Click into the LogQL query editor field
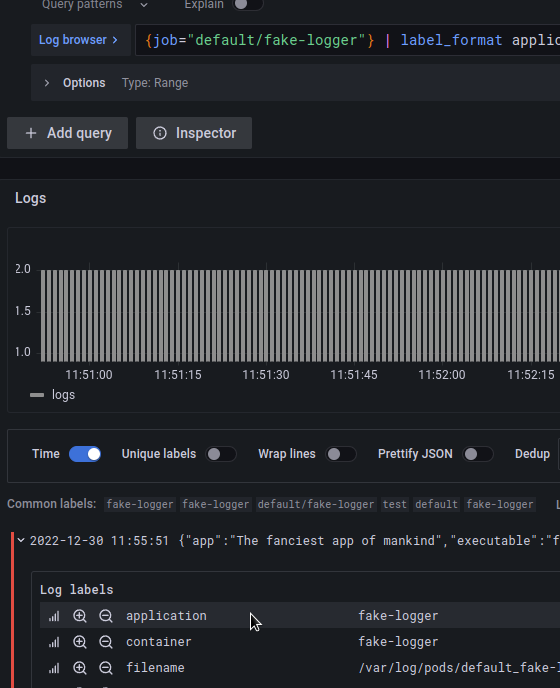560x688 pixels. point(348,40)
